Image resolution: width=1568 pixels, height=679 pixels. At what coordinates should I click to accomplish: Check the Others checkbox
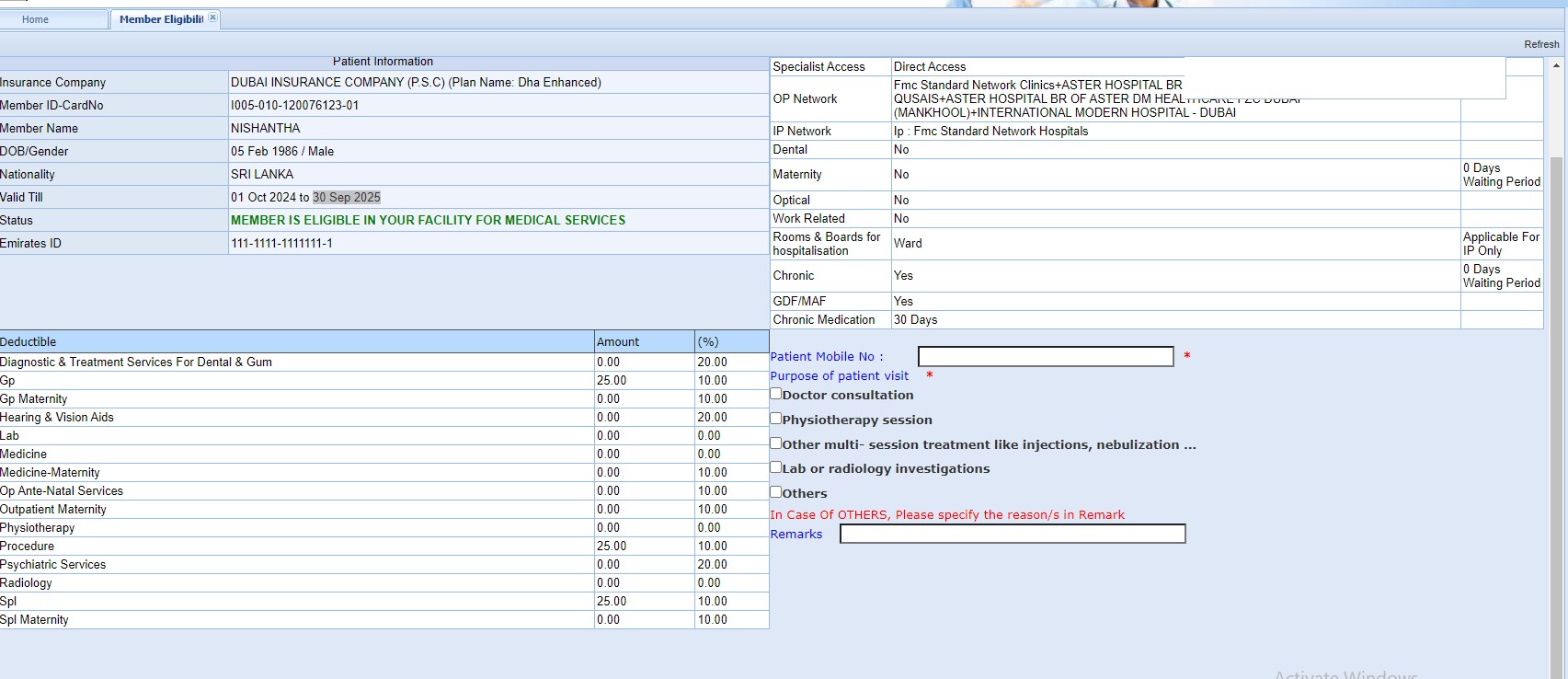coord(776,492)
